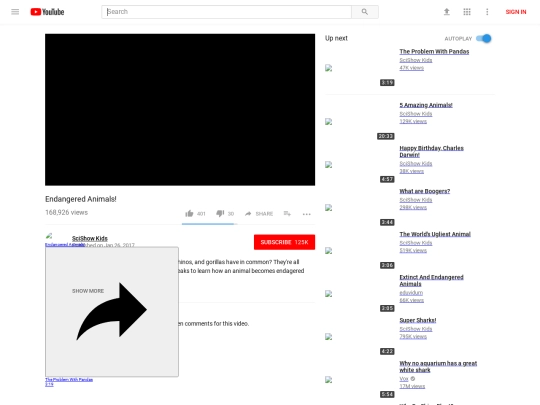Image resolution: width=540 pixels, height=405 pixels.
Task: Open The World's Ugliest Animal video
Action: [x=435, y=234]
